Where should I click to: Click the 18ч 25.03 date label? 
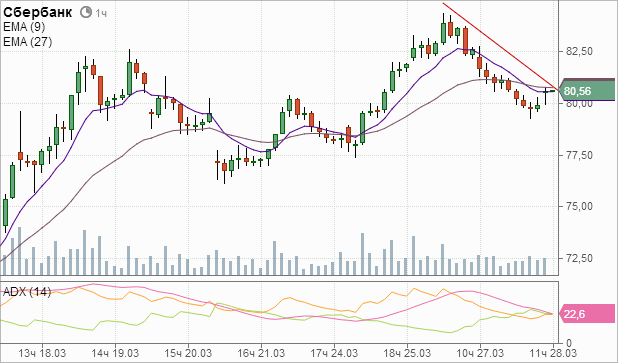[407, 353]
